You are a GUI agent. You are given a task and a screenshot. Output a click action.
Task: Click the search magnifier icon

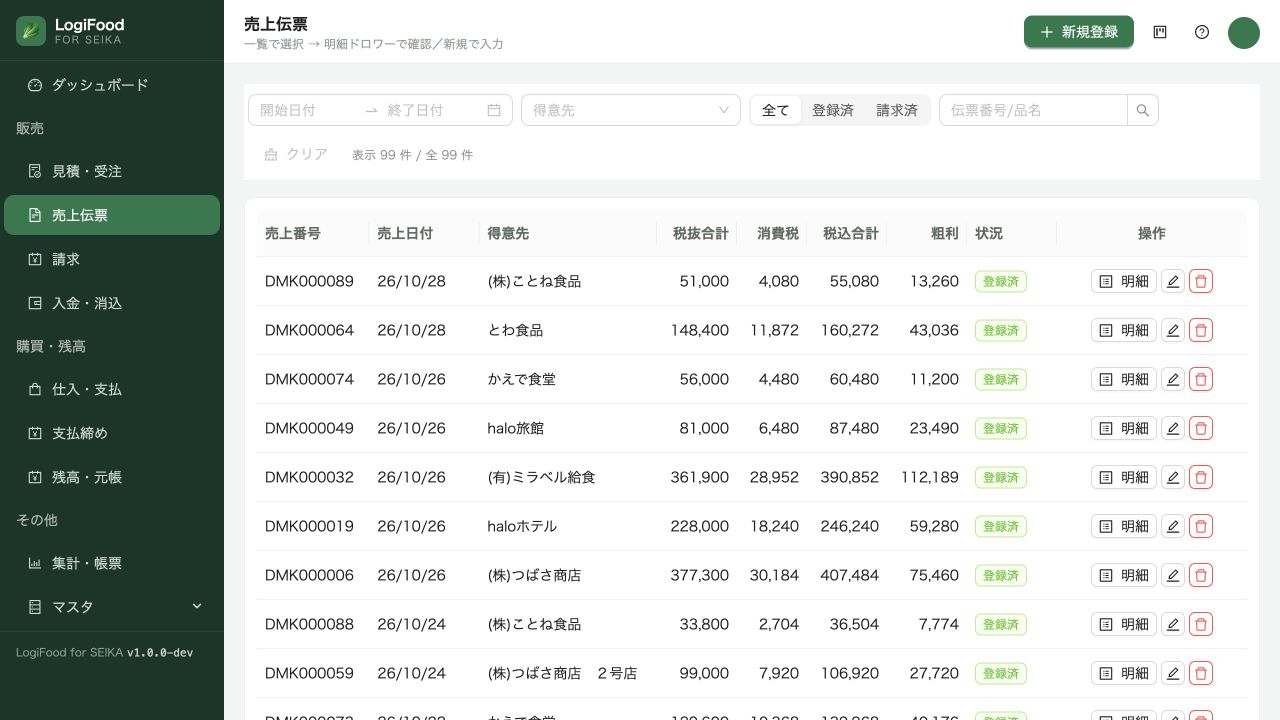pyautogui.click(x=1143, y=110)
